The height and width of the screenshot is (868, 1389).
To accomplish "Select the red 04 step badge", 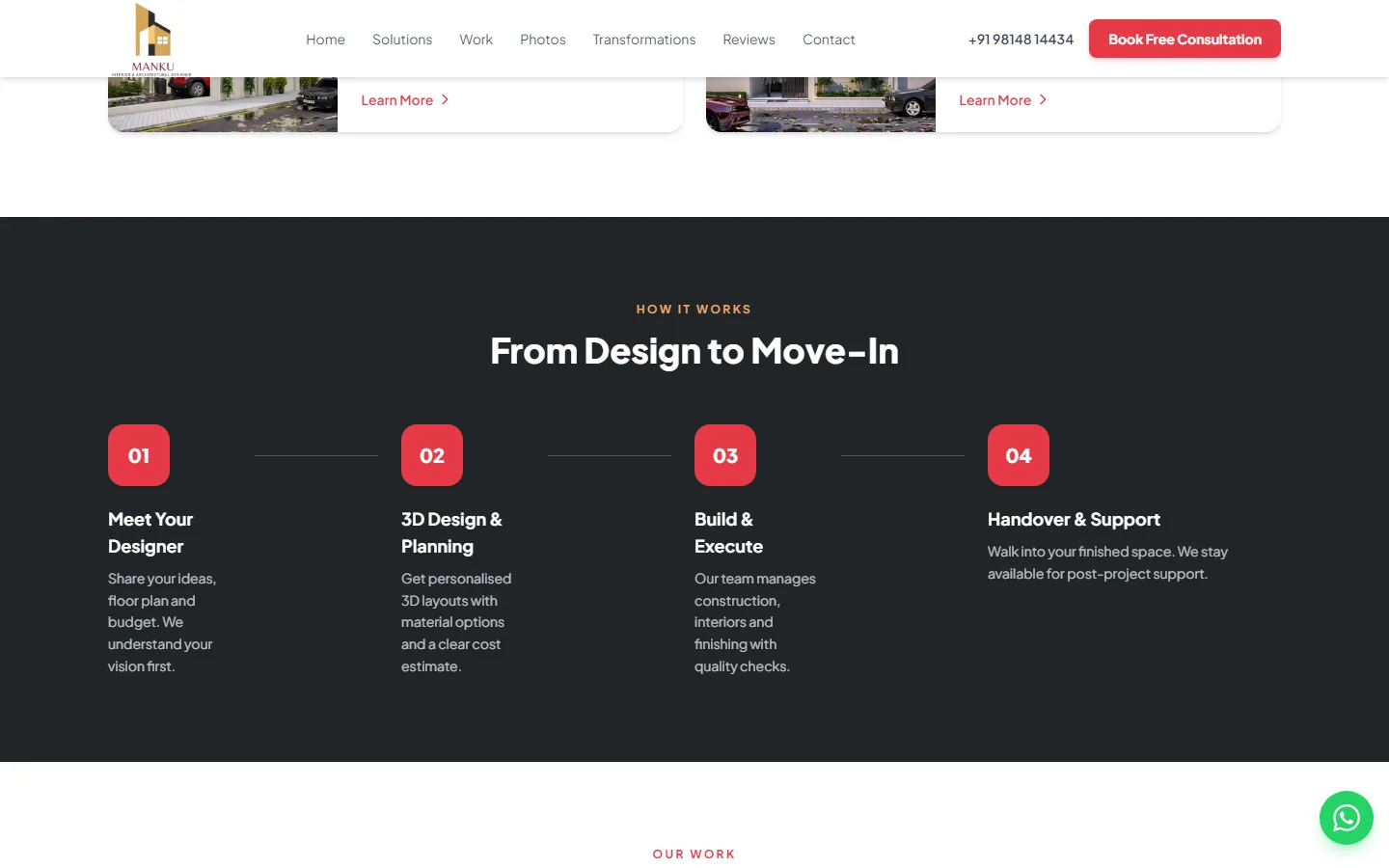I will point(1019,455).
